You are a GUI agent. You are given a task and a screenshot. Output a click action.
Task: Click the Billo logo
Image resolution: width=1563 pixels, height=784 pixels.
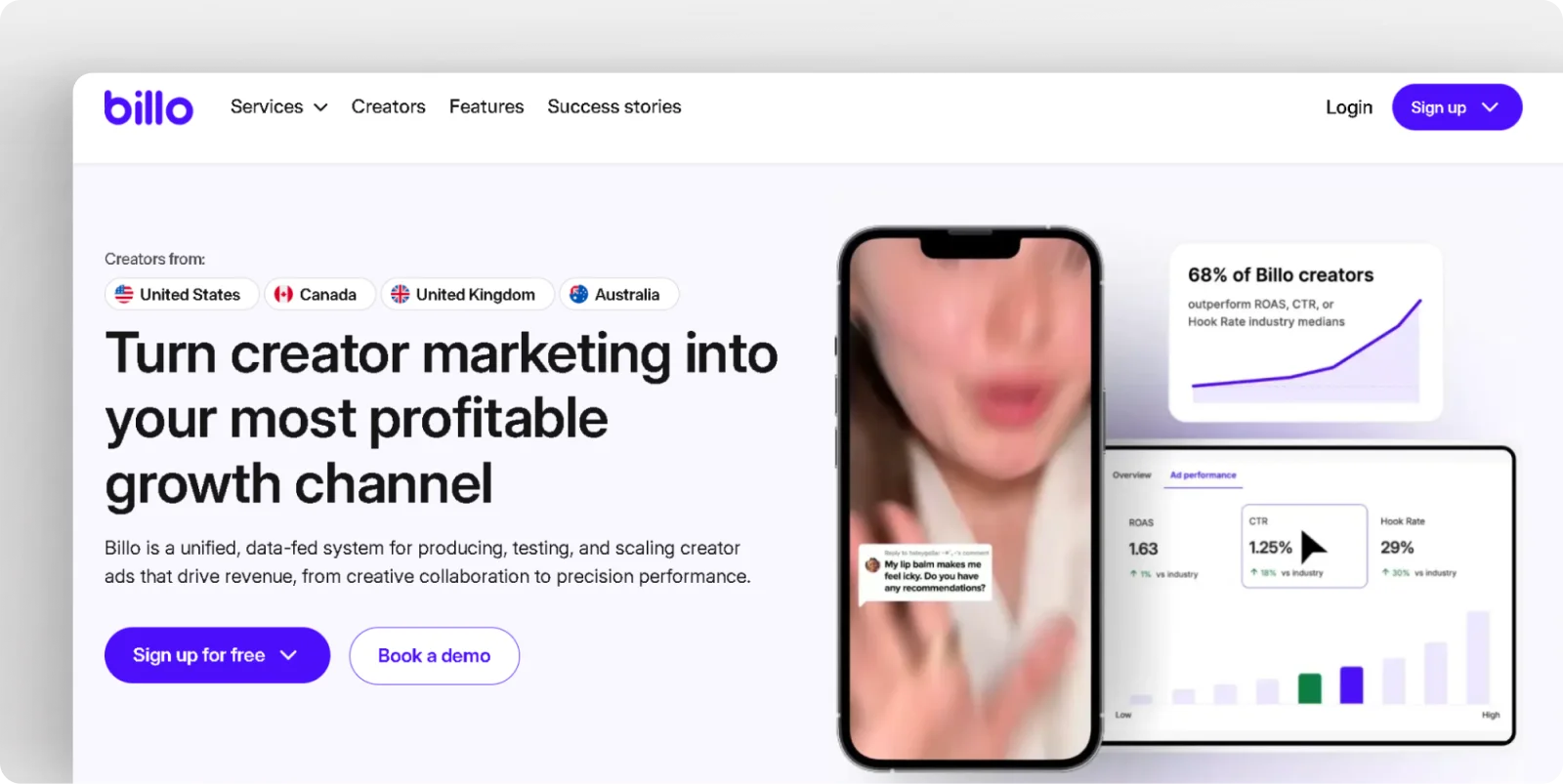pos(148,107)
